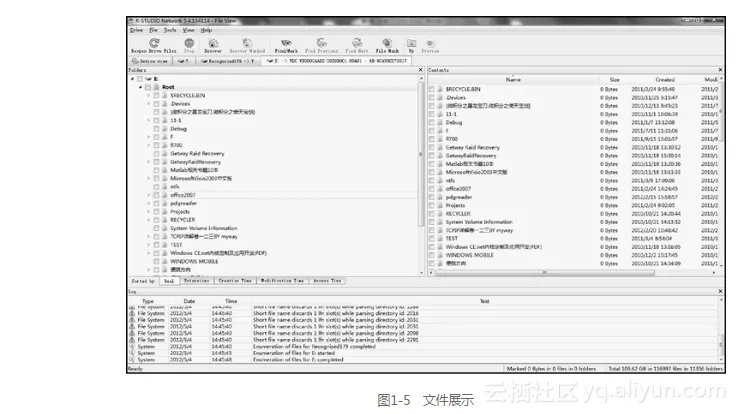Image resolution: width=737 pixels, height=414 pixels.
Task: Click the folder icon of office2007 in Folders tree
Action: point(165,195)
